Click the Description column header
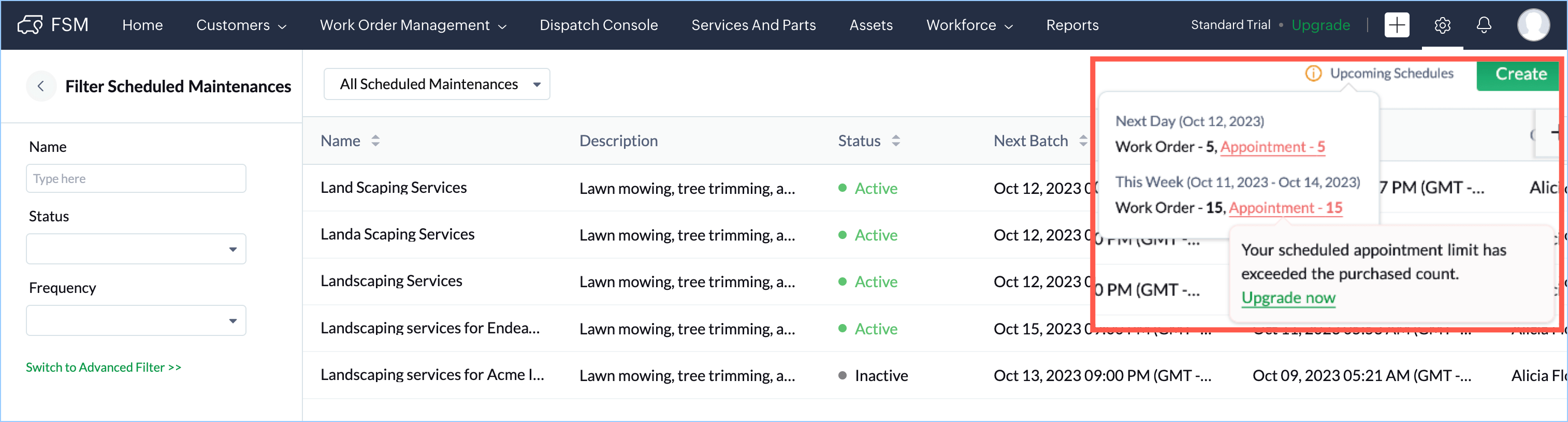Image resolution: width=1568 pixels, height=422 pixels. point(618,141)
